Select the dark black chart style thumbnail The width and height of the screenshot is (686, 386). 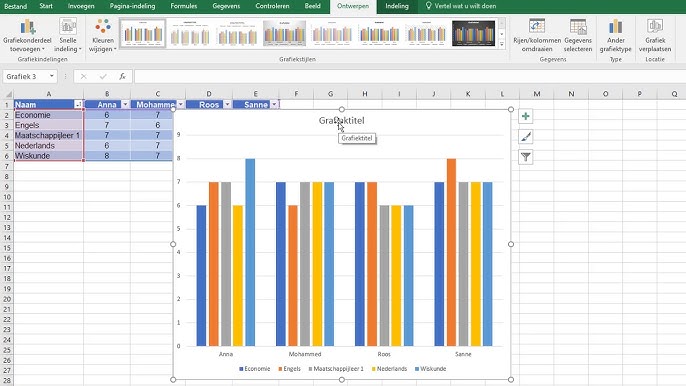473,33
